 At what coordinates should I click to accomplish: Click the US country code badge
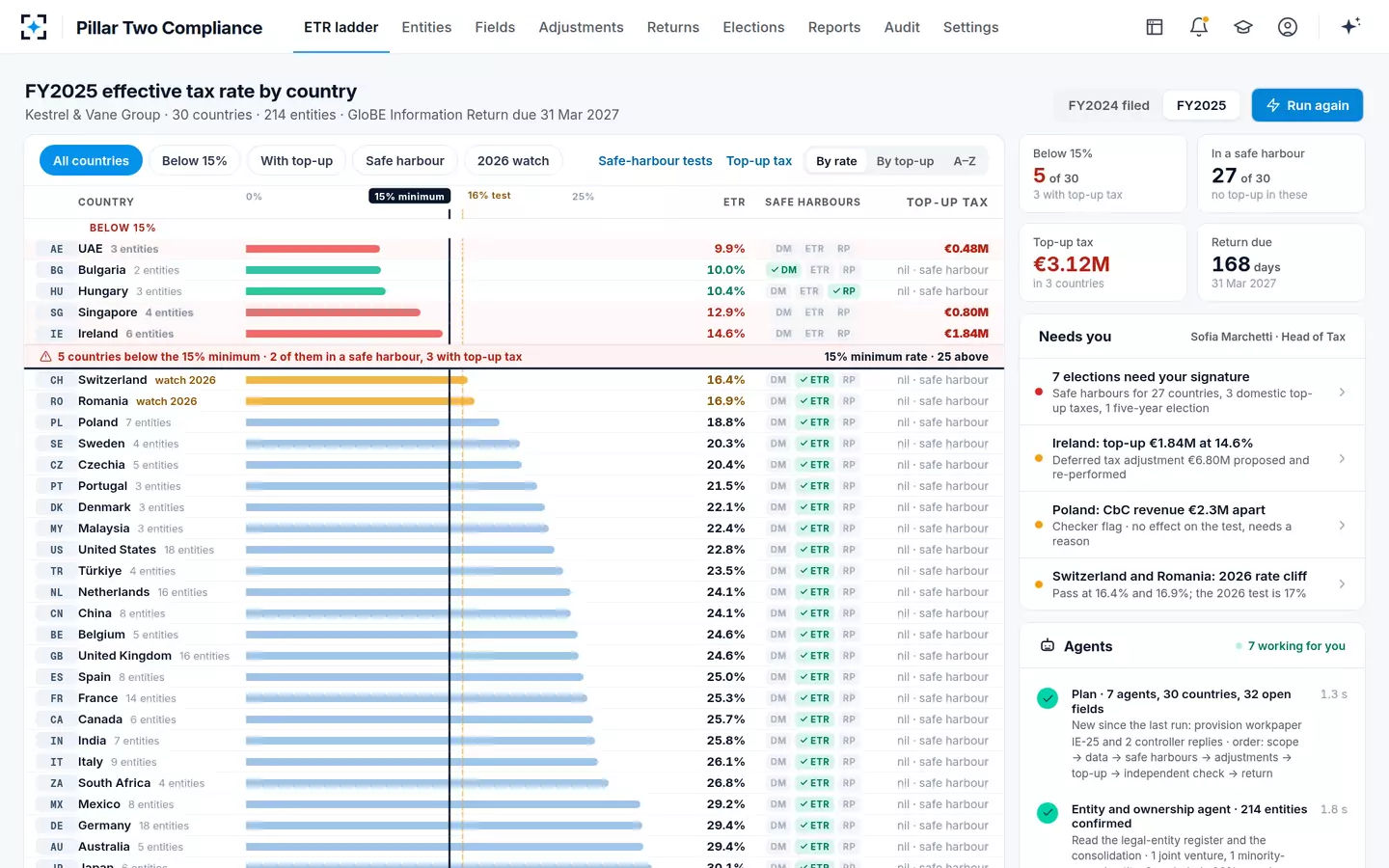tap(57, 550)
